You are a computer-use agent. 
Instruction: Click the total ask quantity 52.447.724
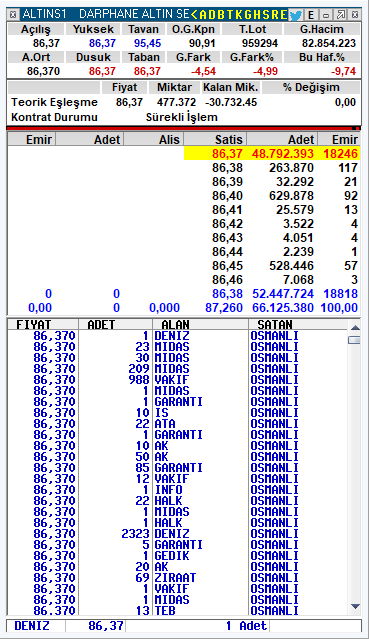click(x=283, y=293)
